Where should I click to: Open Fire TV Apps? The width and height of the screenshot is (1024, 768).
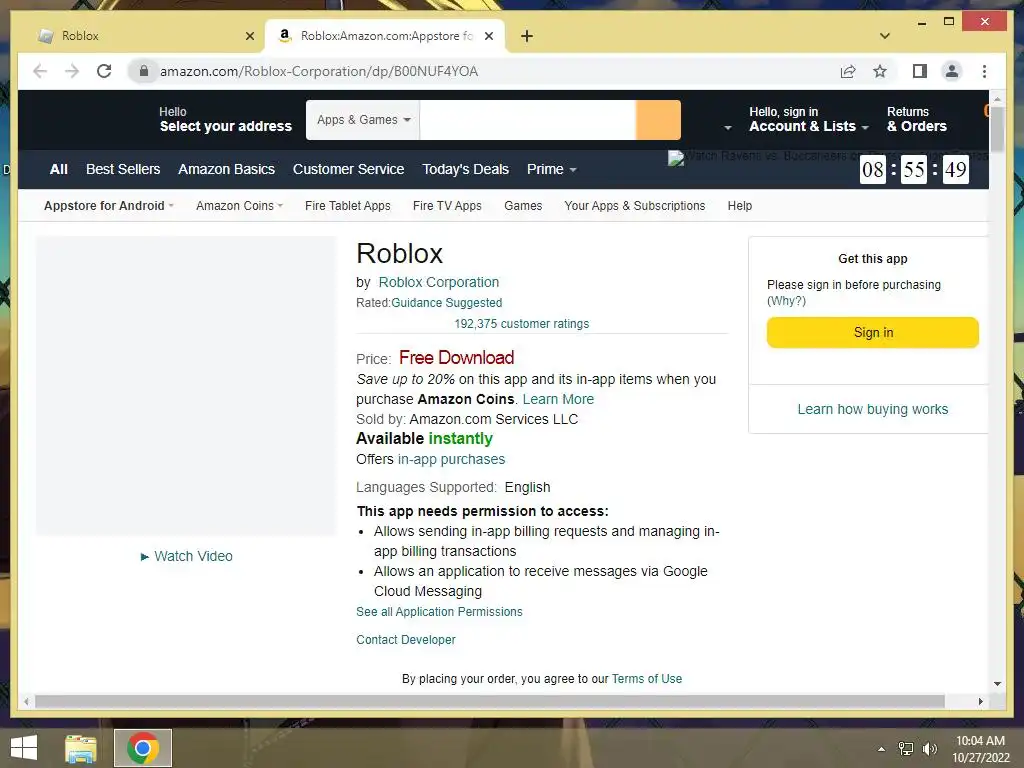pos(447,206)
